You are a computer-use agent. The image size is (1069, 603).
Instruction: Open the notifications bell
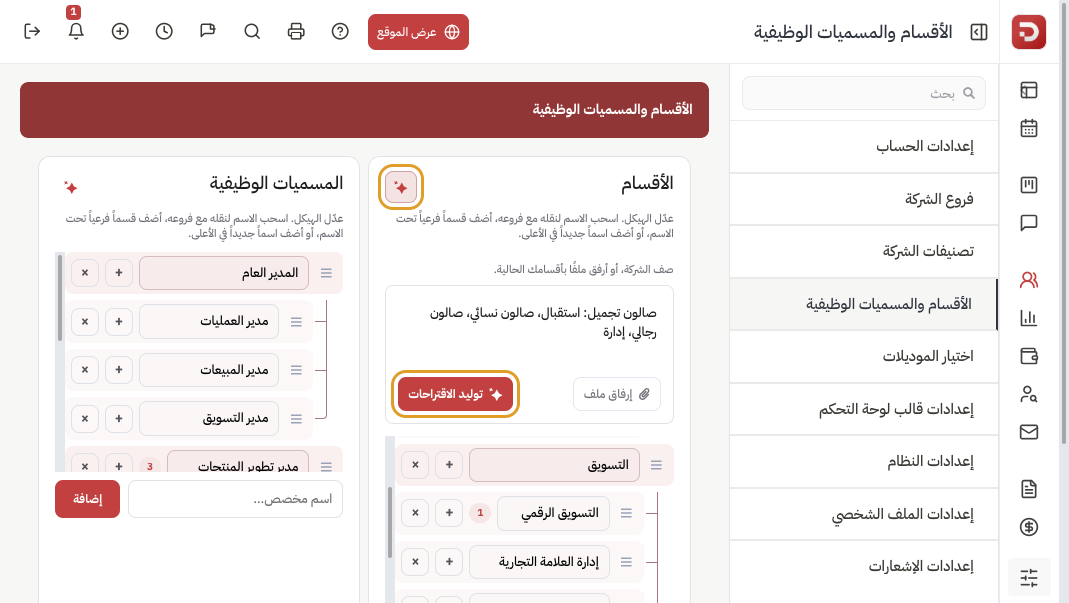pyautogui.click(x=76, y=31)
